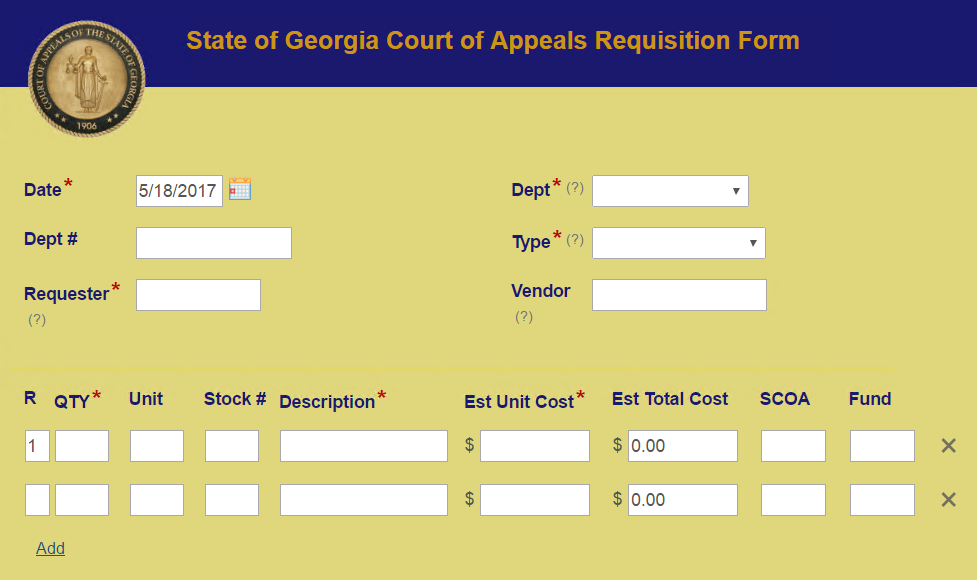Click the Court of Appeals seal logo

[87, 78]
